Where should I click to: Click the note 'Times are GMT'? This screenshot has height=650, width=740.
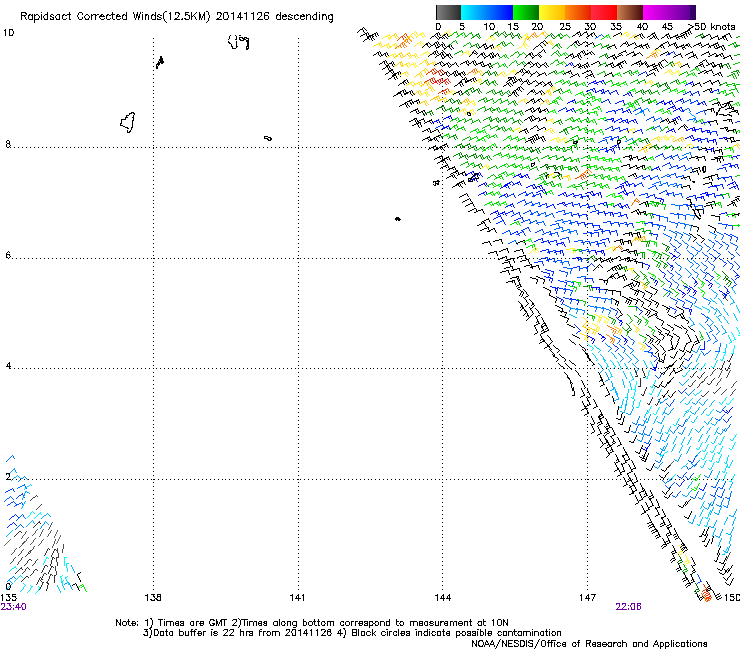coord(192,623)
